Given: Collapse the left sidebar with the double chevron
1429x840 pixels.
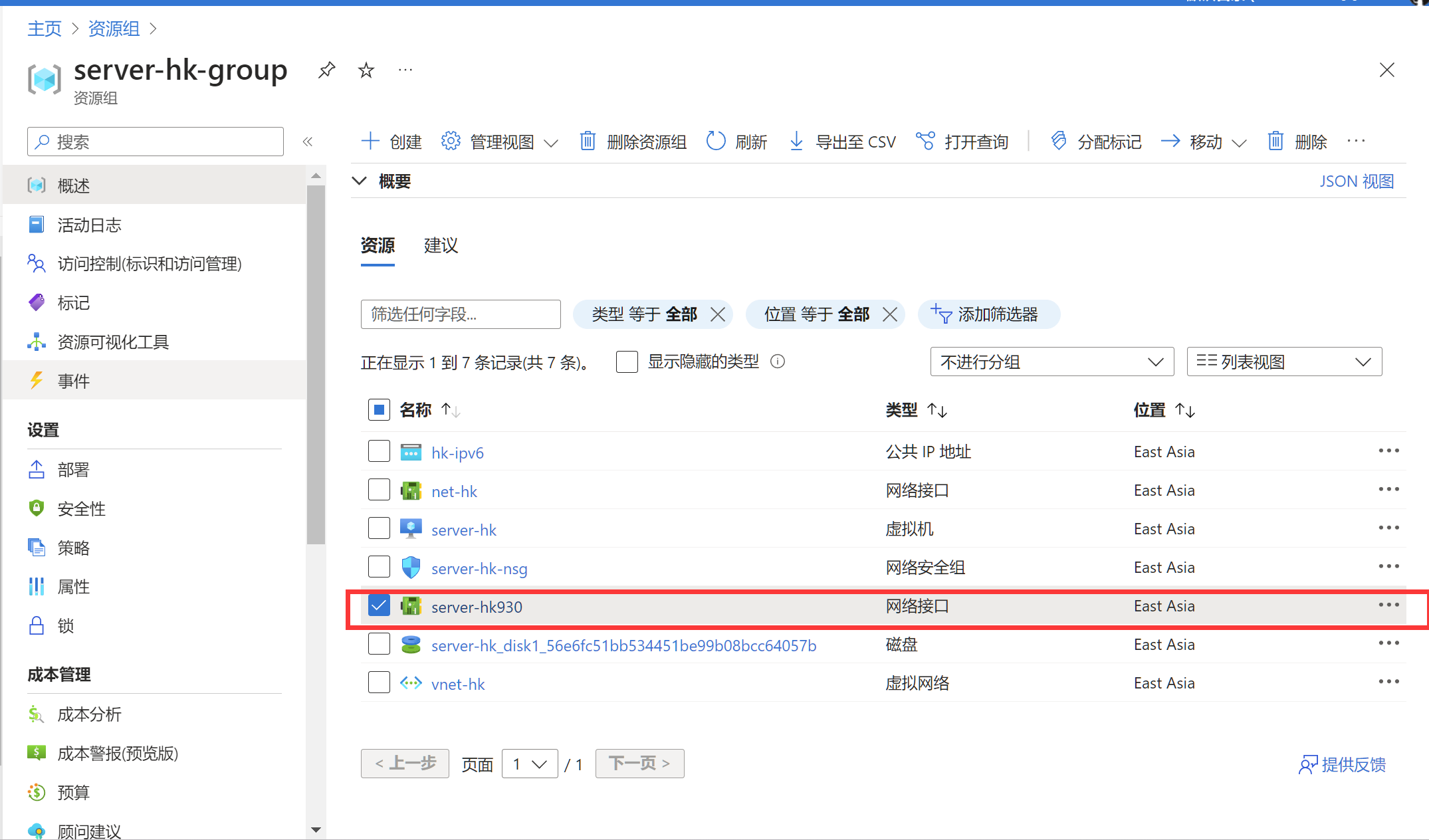Looking at the screenshot, I should pyautogui.click(x=308, y=142).
